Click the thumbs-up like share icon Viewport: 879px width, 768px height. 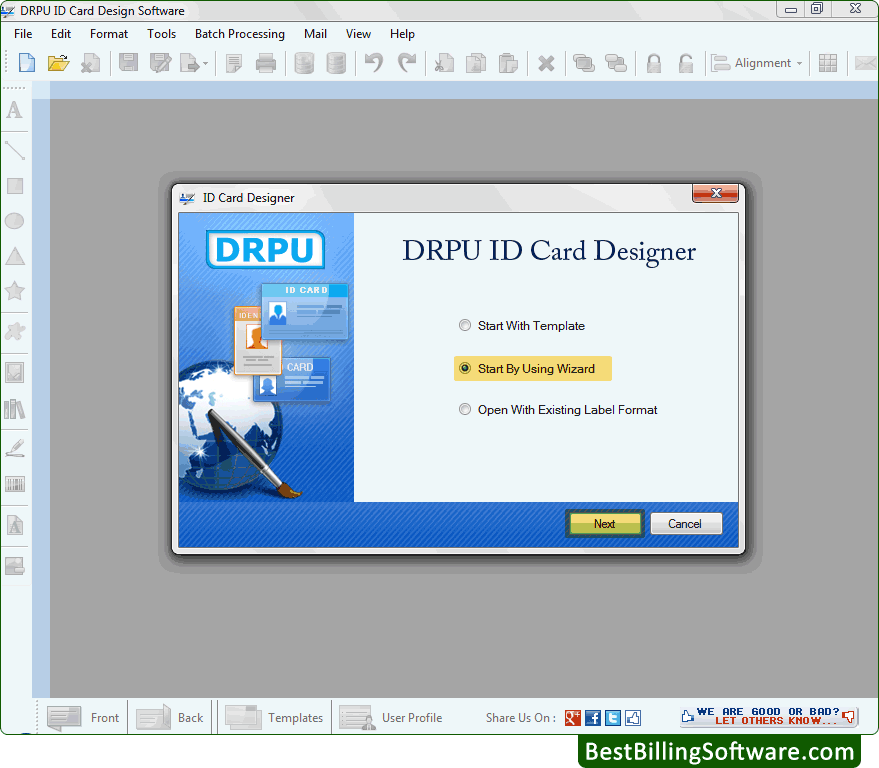633,718
